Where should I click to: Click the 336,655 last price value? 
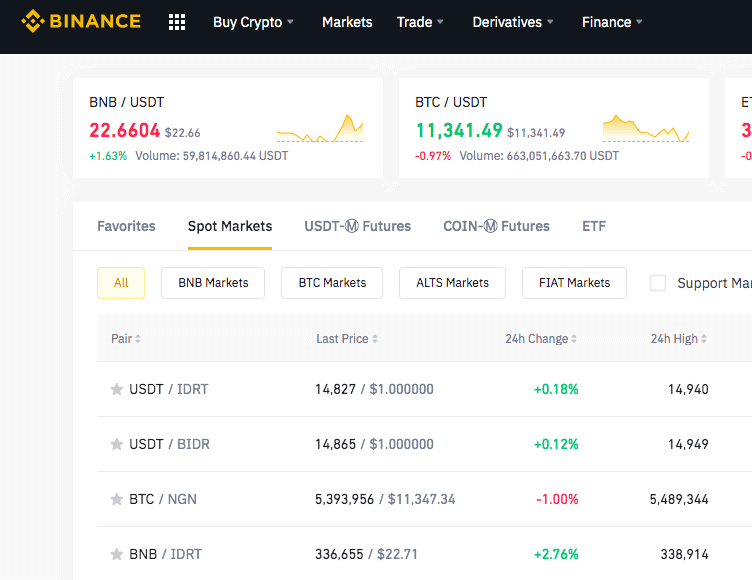(339, 555)
